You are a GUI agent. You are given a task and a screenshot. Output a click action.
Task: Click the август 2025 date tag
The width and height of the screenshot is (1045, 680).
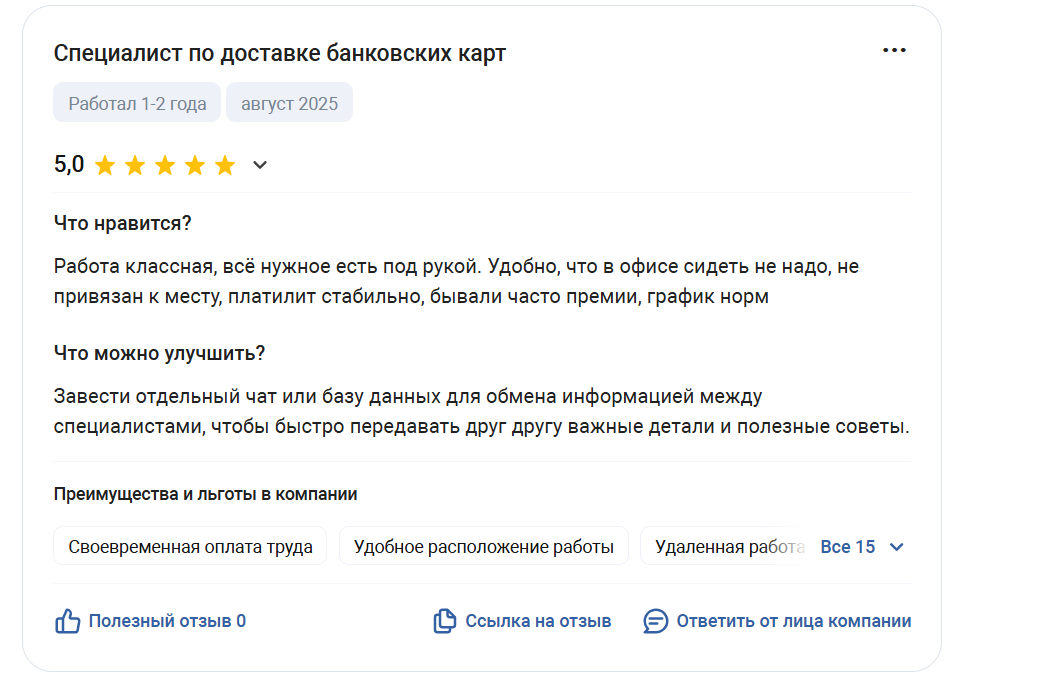pos(289,103)
